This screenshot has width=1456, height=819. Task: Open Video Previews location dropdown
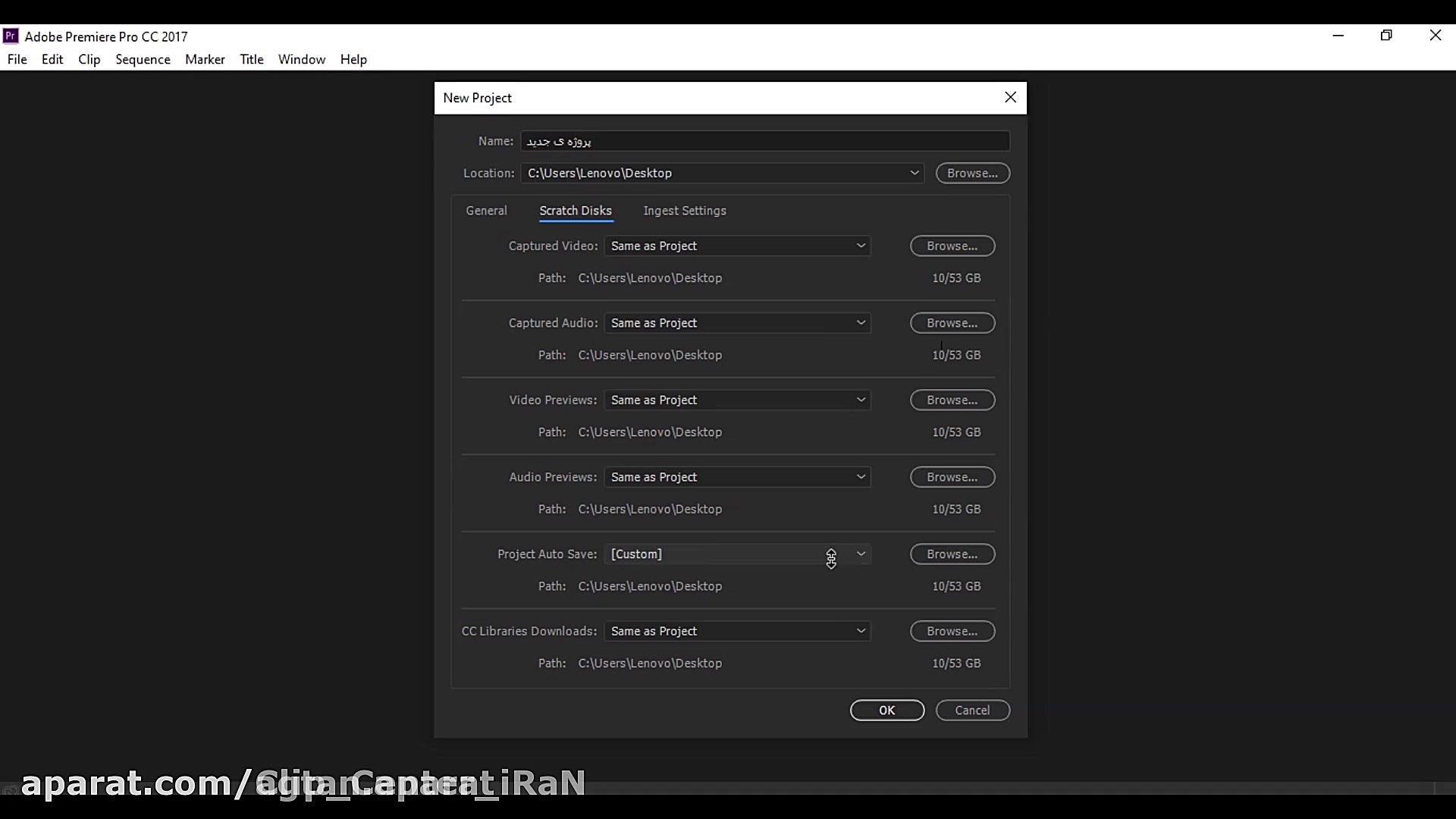[x=861, y=400]
